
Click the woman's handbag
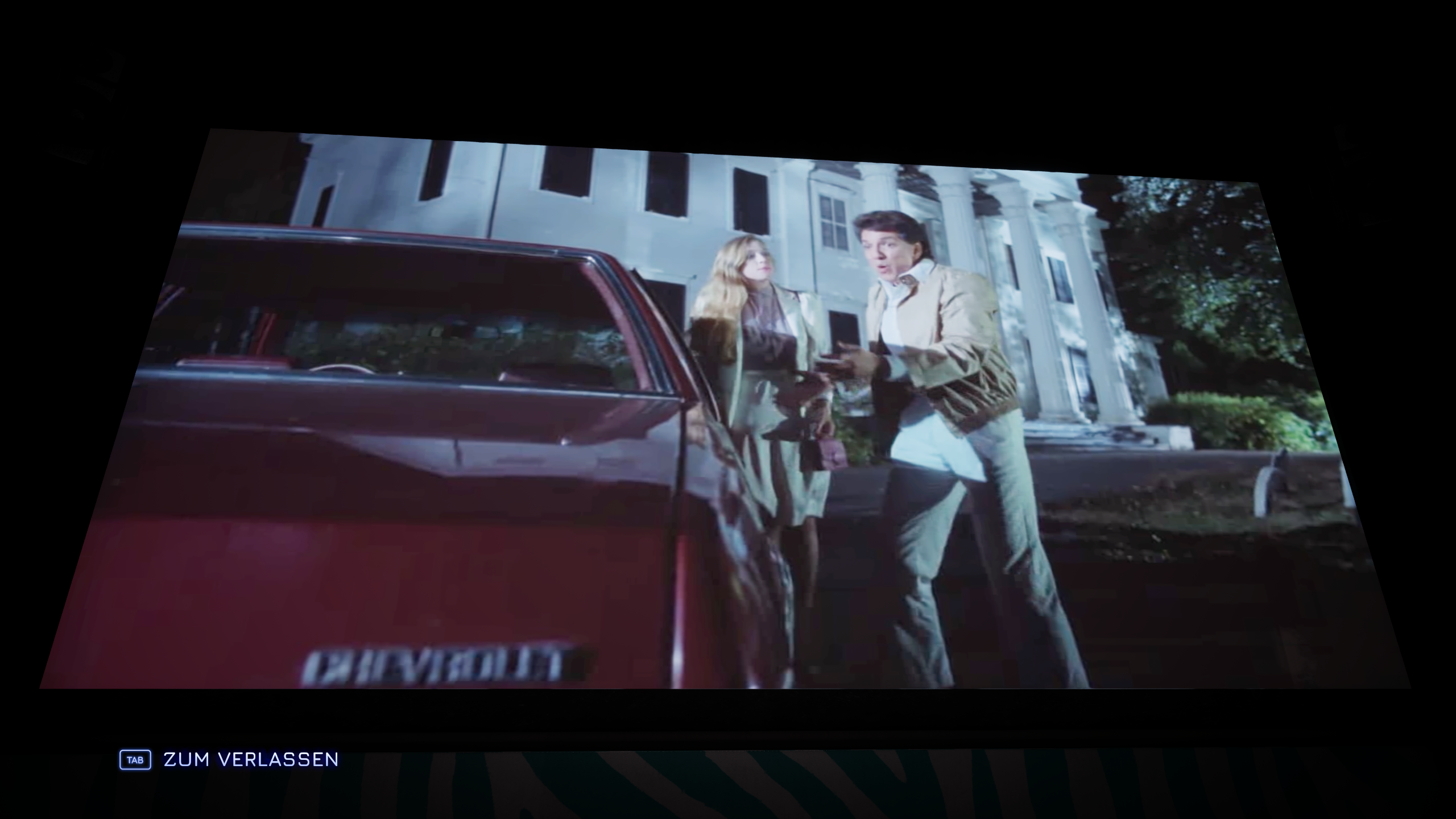click(x=825, y=452)
